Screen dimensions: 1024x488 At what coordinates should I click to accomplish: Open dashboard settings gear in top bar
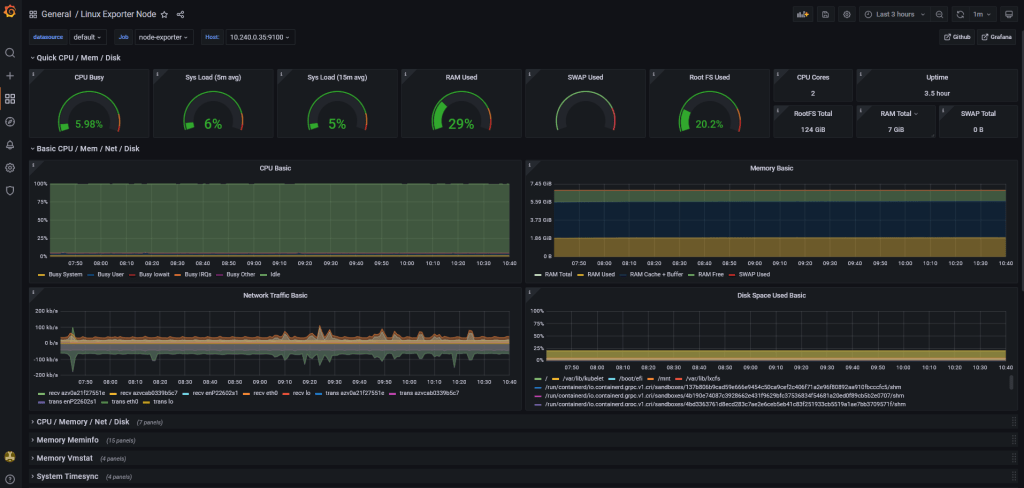pos(847,15)
